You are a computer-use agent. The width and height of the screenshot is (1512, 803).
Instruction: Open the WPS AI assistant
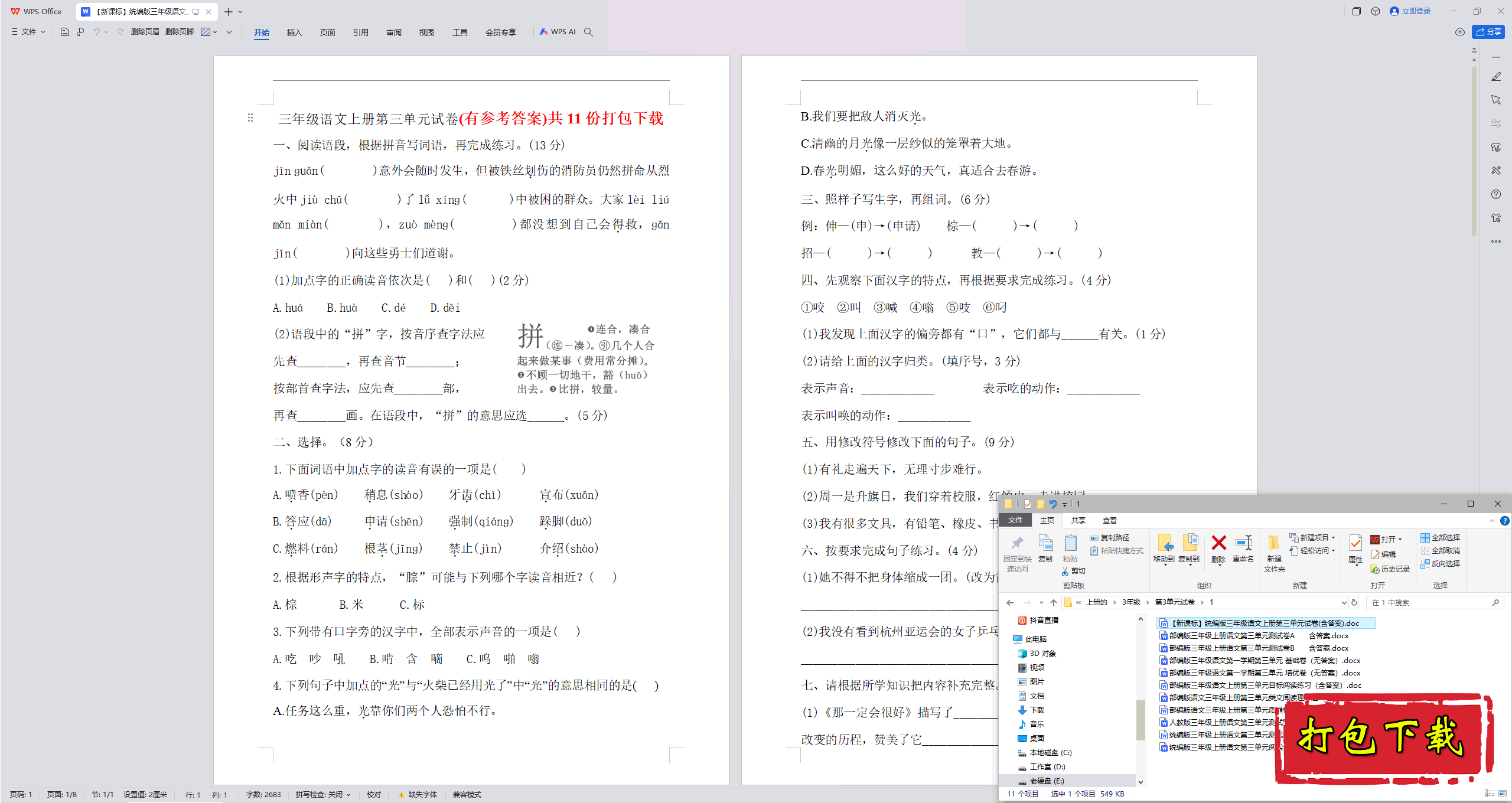pyautogui.click(x=558, y=32)
